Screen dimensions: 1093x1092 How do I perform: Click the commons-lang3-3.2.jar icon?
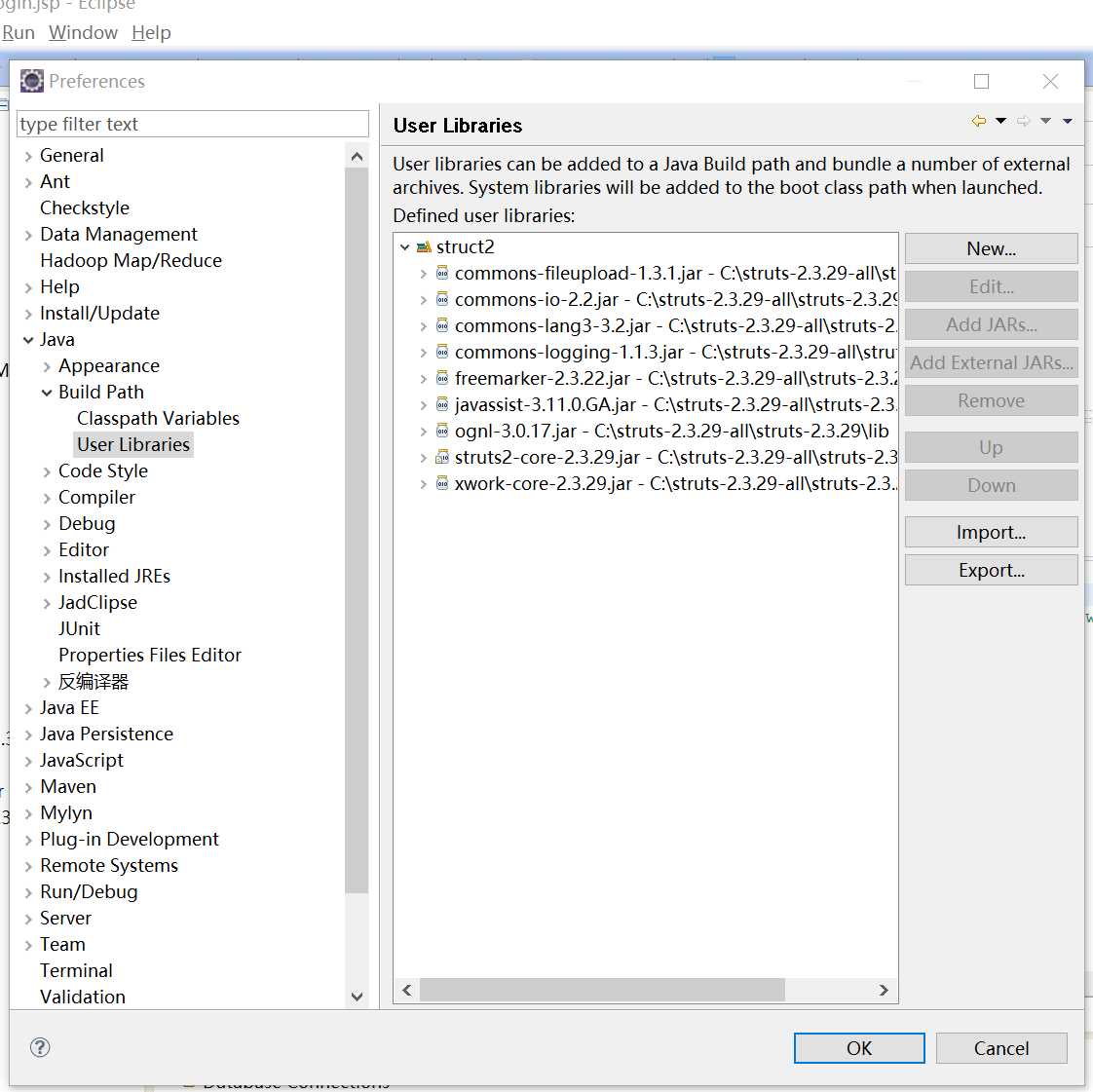[x=442, y=325]
